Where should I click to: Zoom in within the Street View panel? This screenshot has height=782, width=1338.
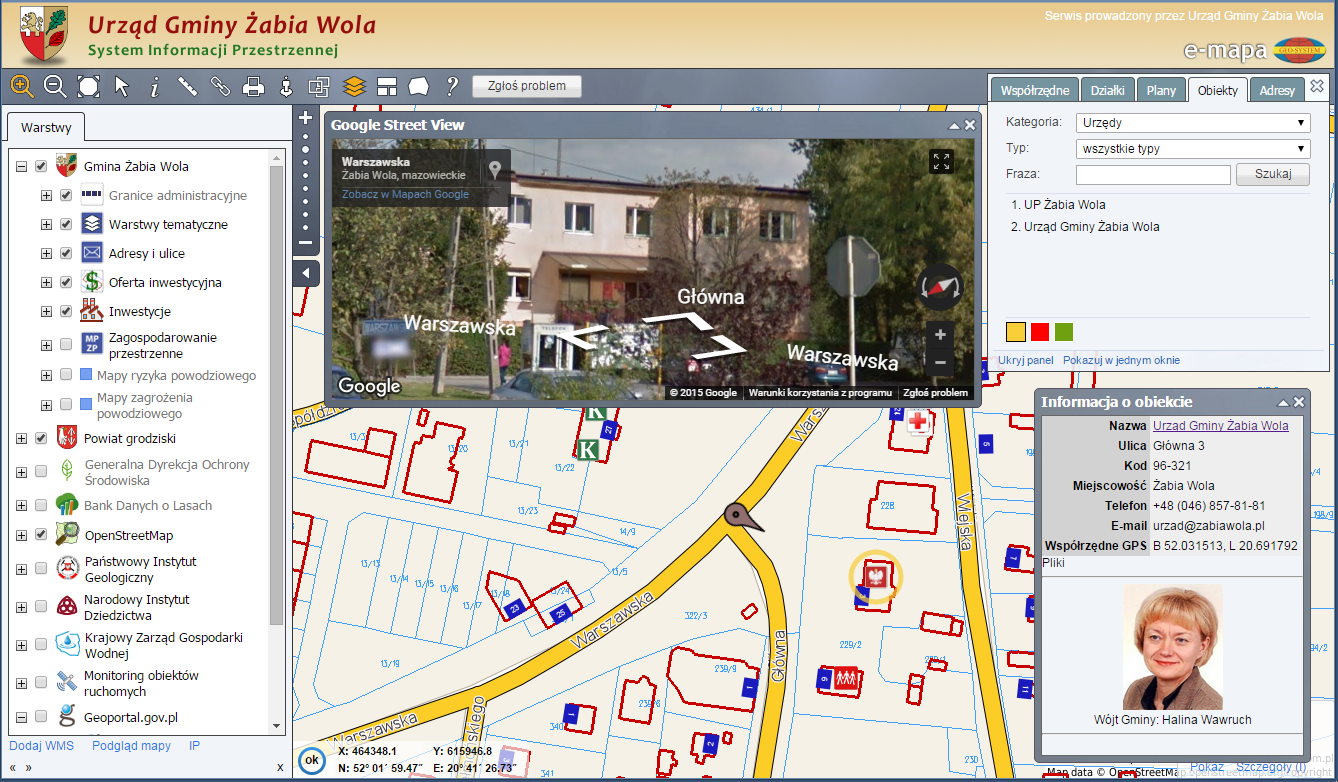[x=940, y=335]
